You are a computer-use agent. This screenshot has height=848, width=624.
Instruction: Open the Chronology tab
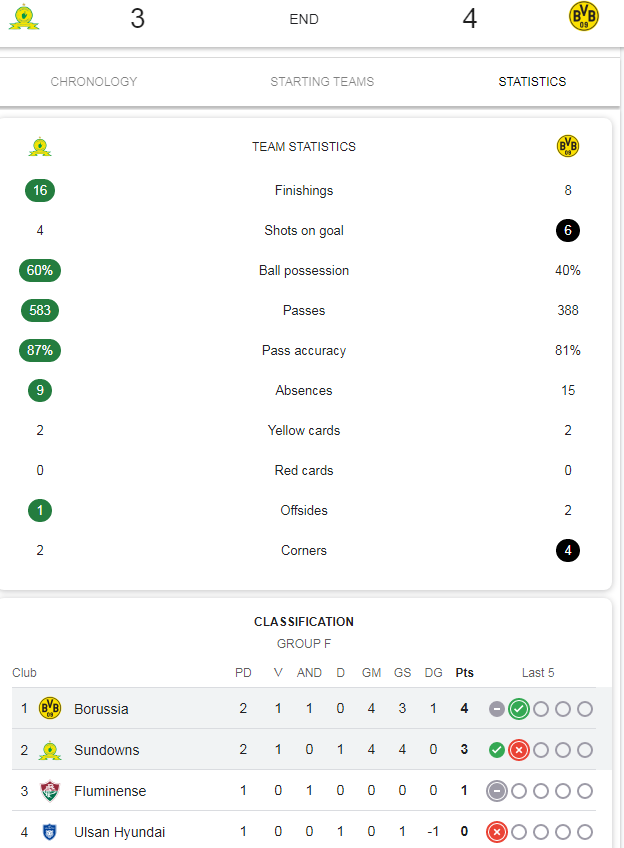point(94,82)
